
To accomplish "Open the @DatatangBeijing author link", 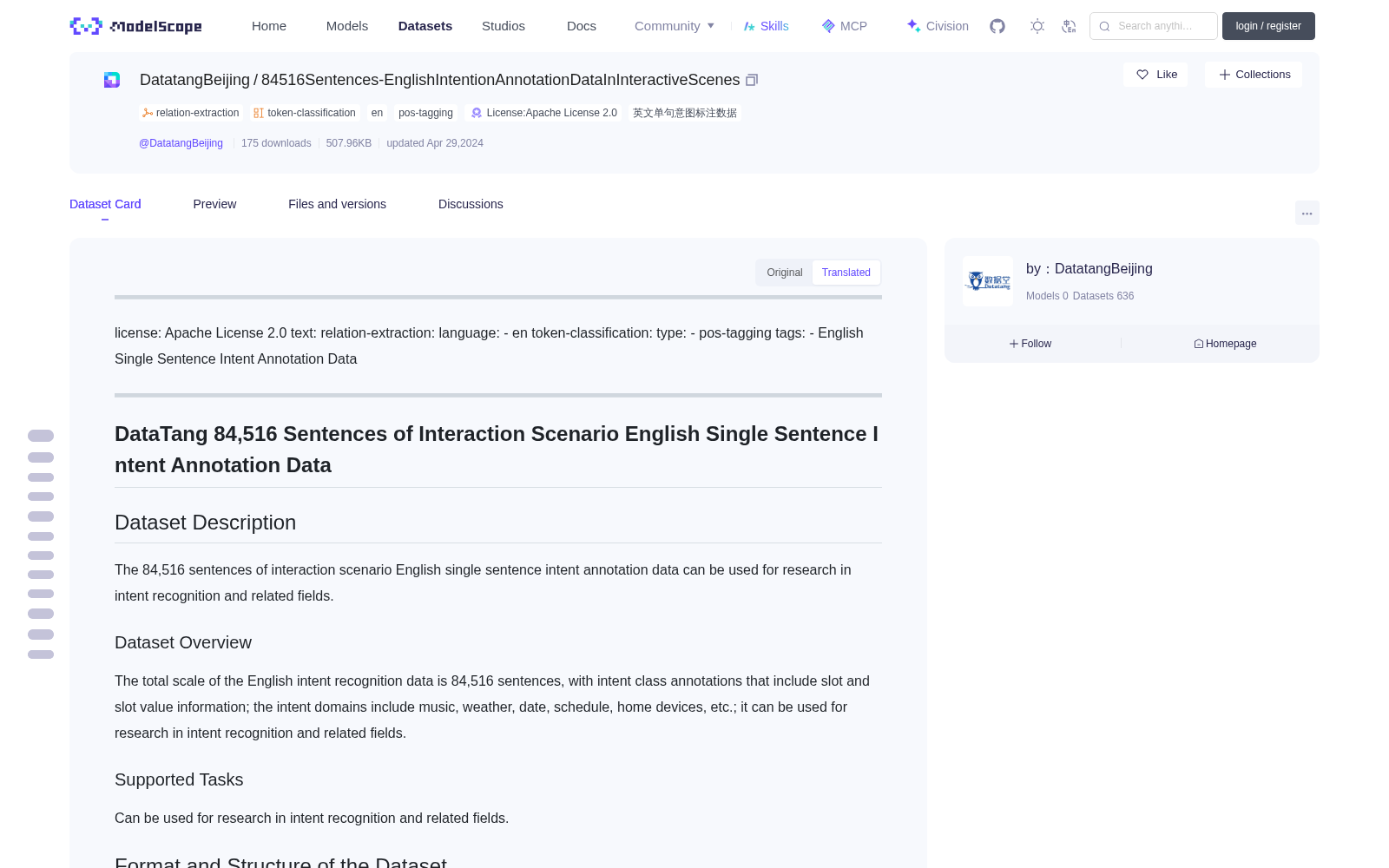I will 181,143.
